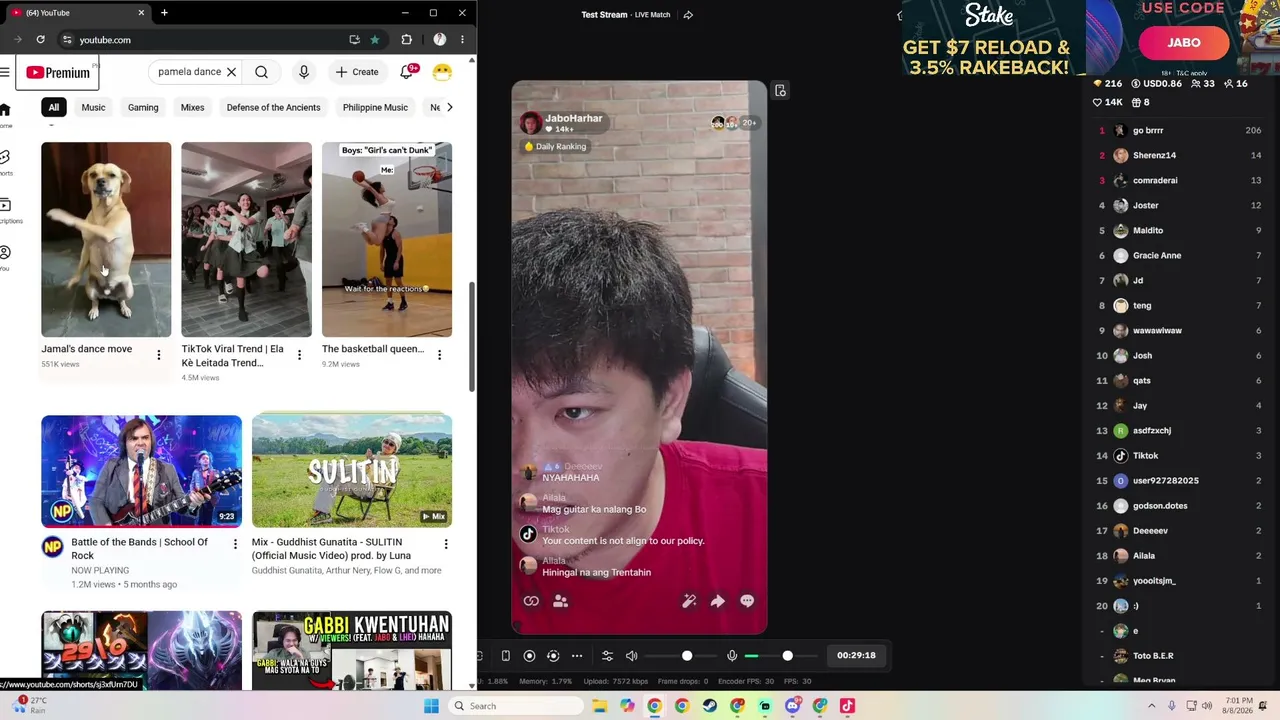Screen dimensions: 1280x720
Task: Open Chrome profile avatar
Action: 439,40
